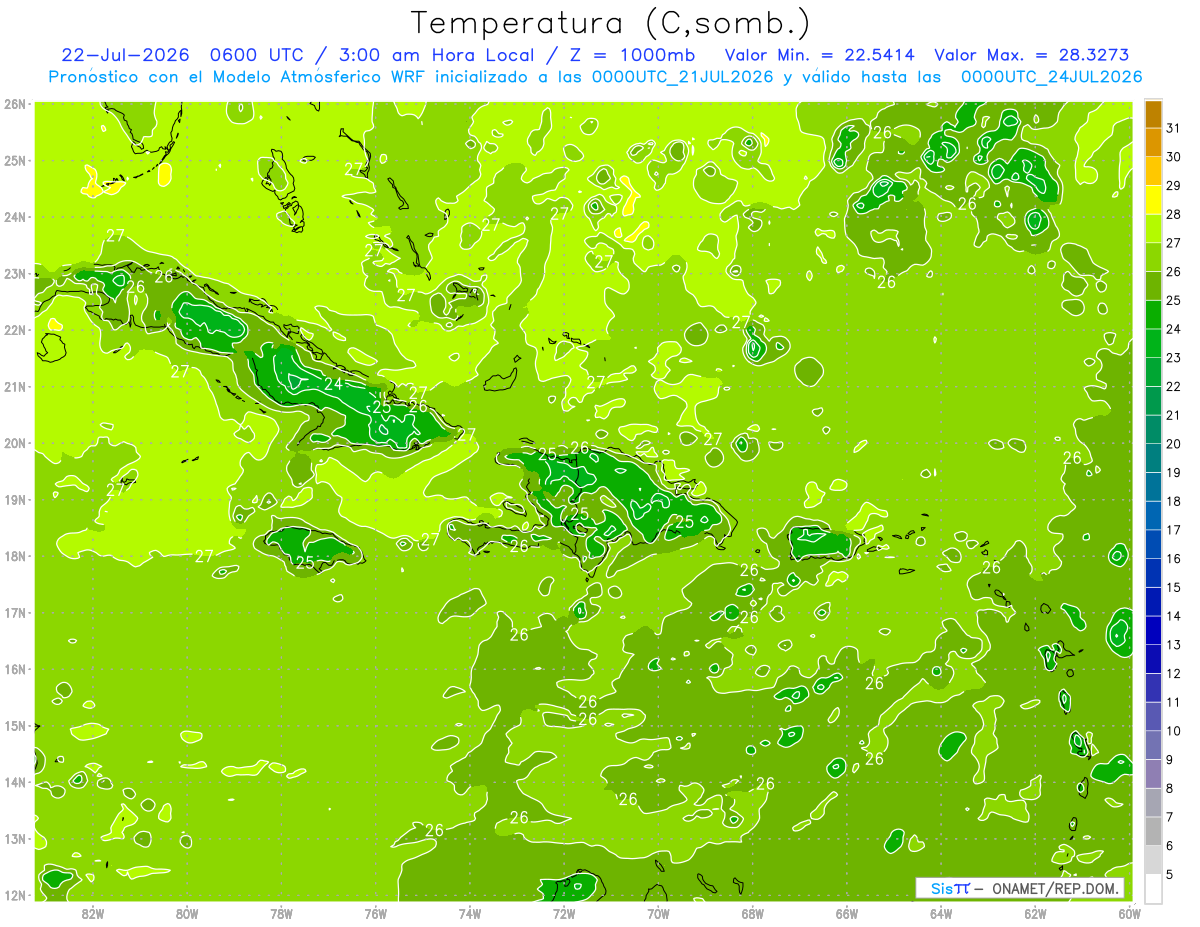1200x927 pixels.
Task: Click the '23N' latitude label
Action: (x=16, y=273)
